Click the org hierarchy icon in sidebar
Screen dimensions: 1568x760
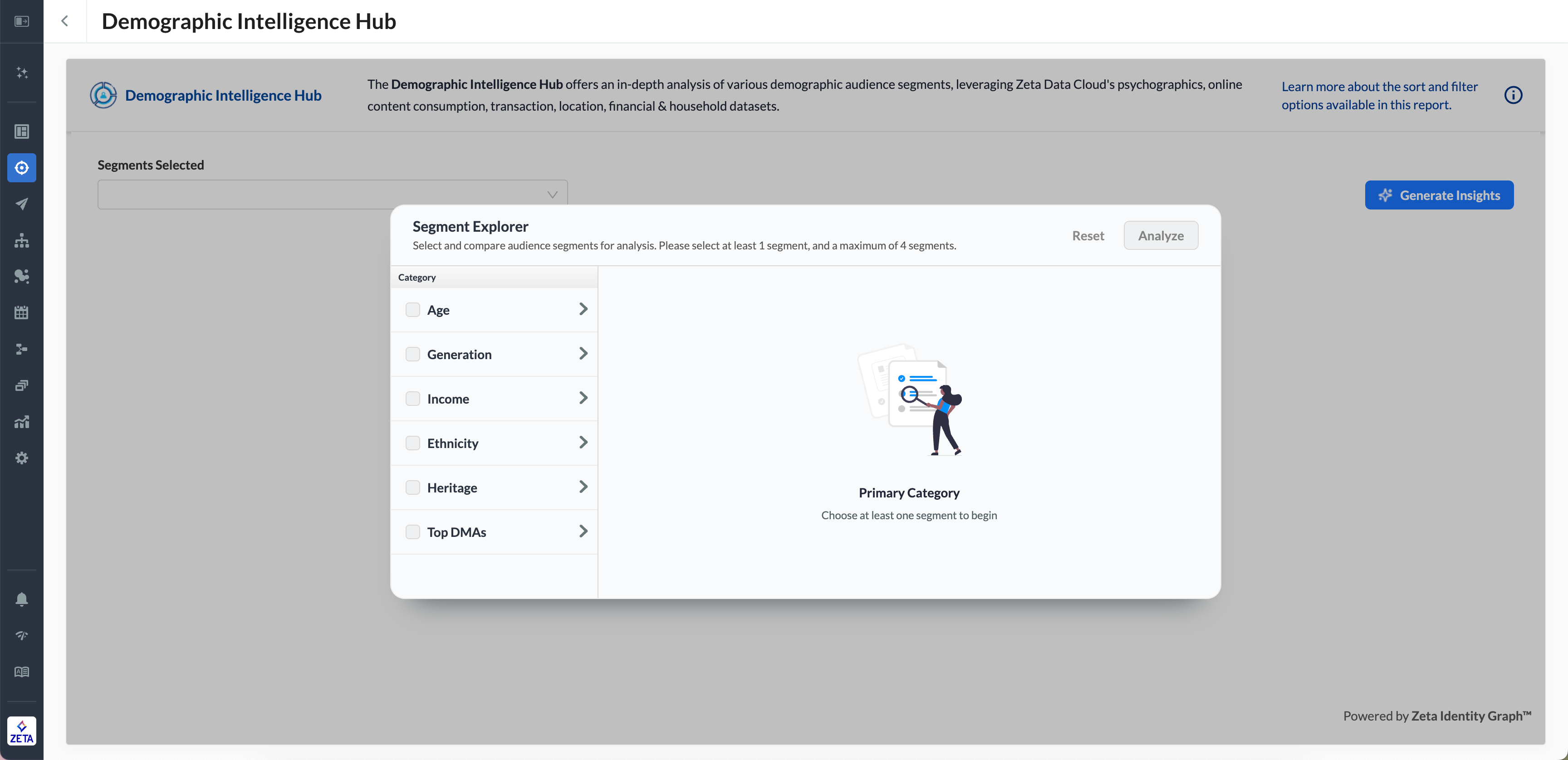21,240
